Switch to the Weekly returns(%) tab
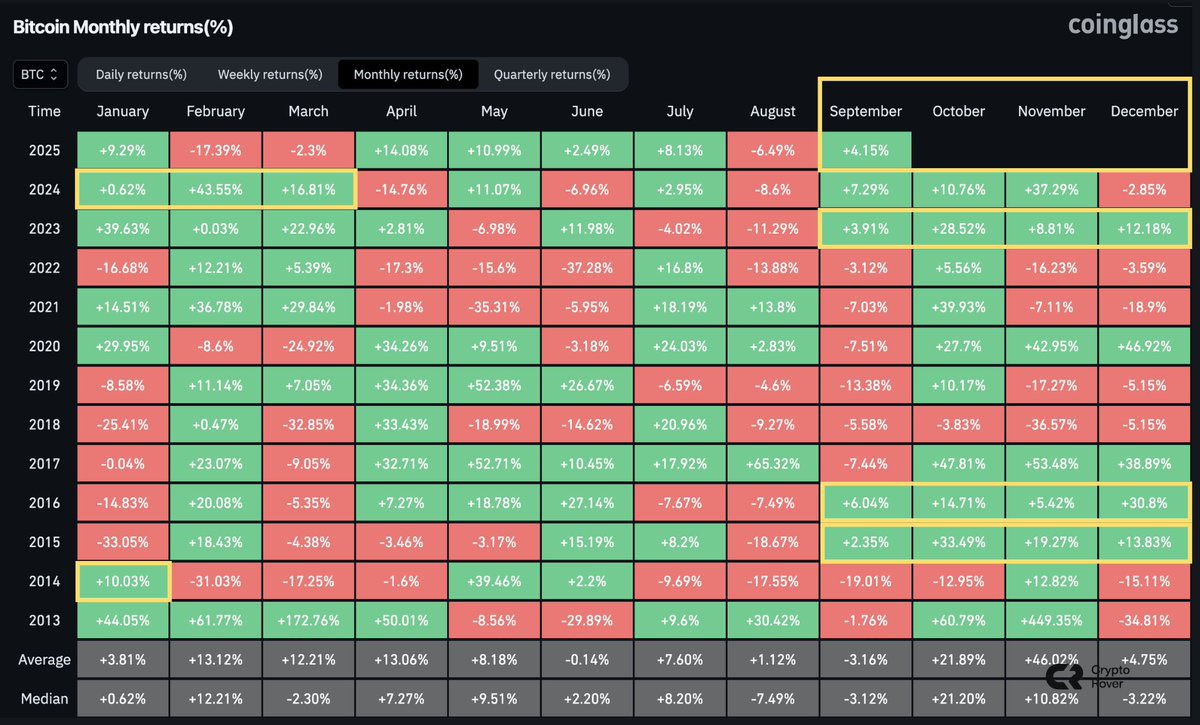Screen dimensions: 1200x725 269,74
